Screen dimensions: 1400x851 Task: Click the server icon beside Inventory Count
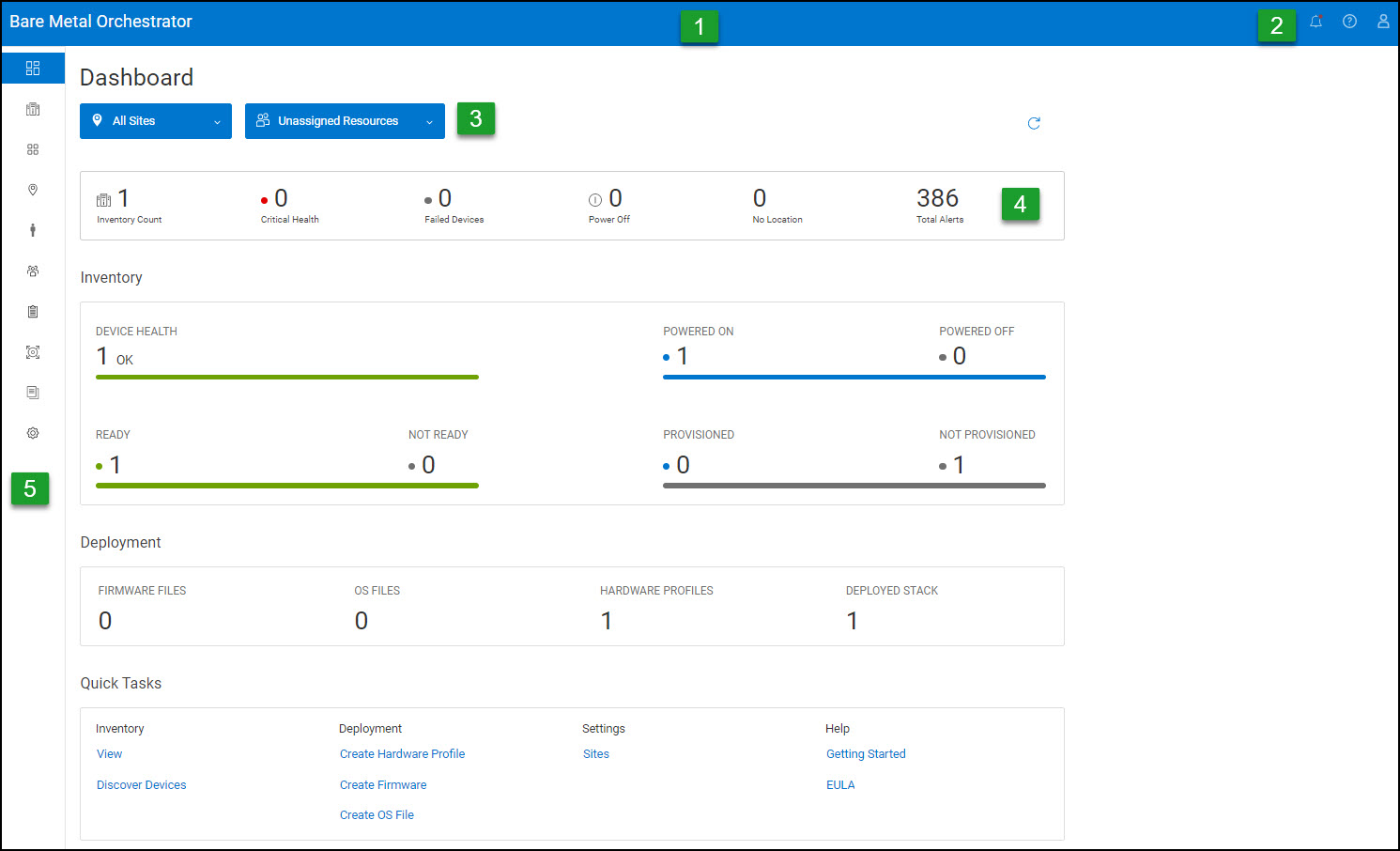coord(103,200)
